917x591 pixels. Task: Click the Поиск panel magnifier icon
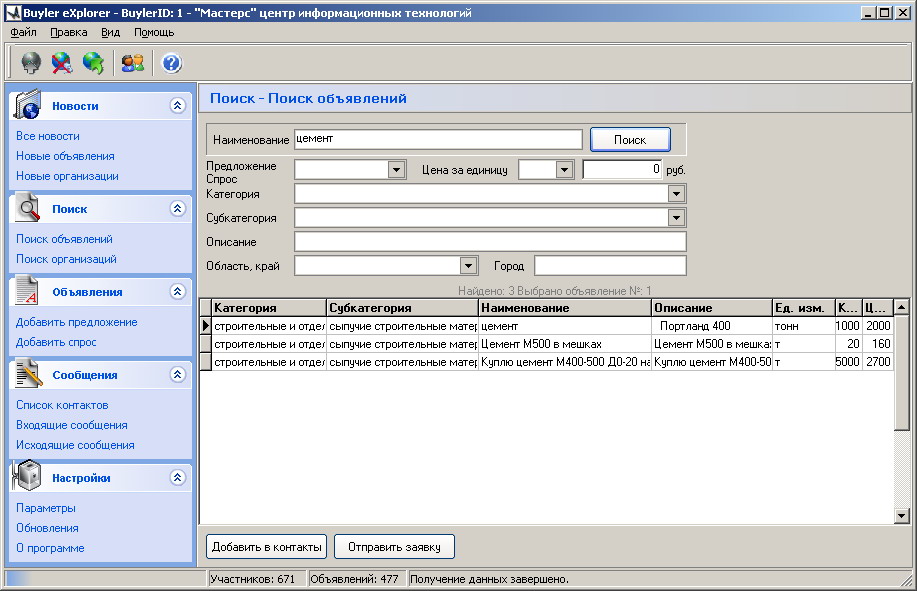tap(26, 208)
